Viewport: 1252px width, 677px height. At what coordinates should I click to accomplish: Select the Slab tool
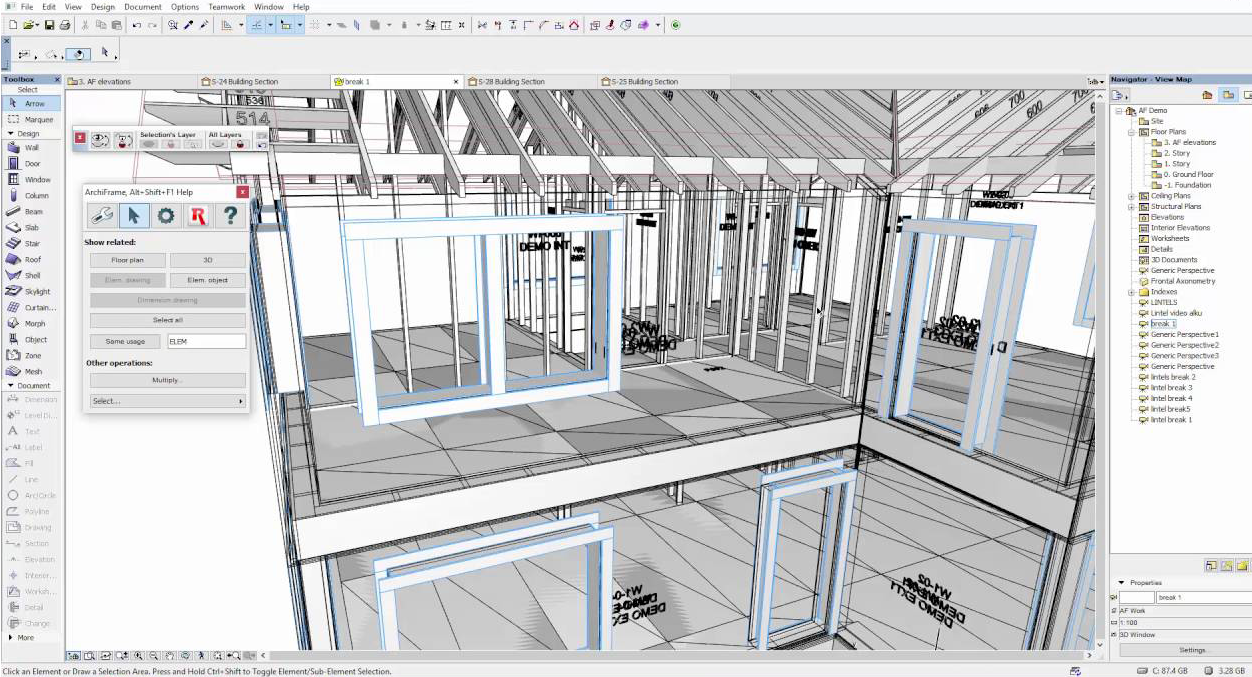31,227
